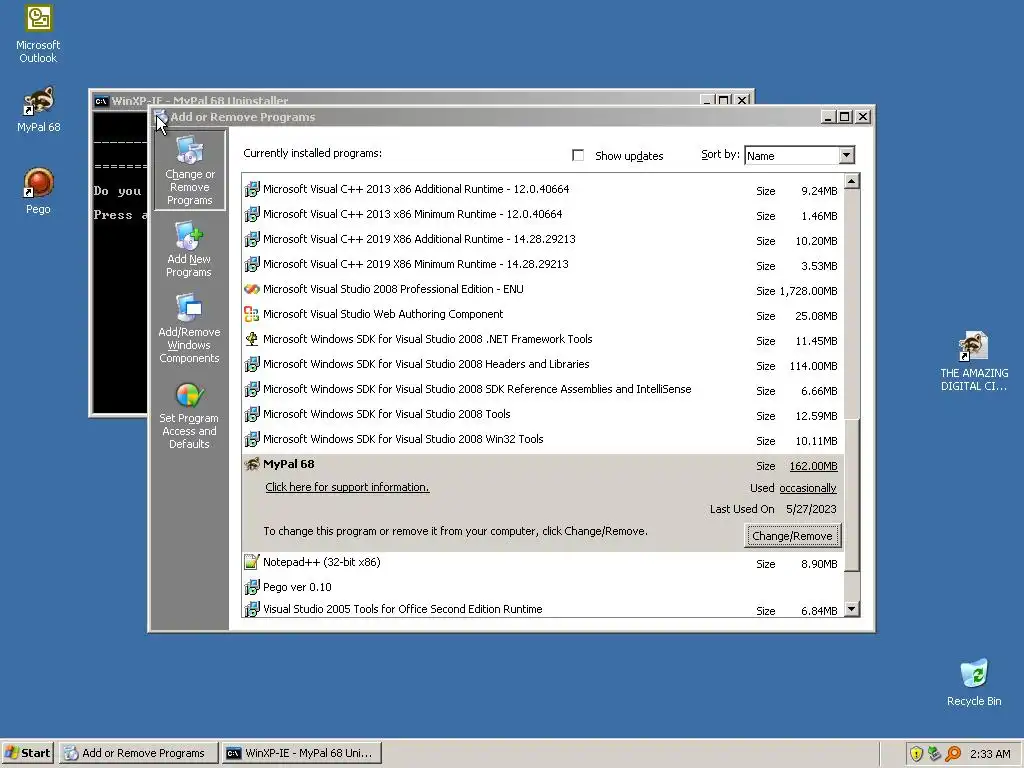The height and width of the screenshot is (768, 1024).
Task: Click scrollbar up arrow in programs list
Action: click(852, 181)
